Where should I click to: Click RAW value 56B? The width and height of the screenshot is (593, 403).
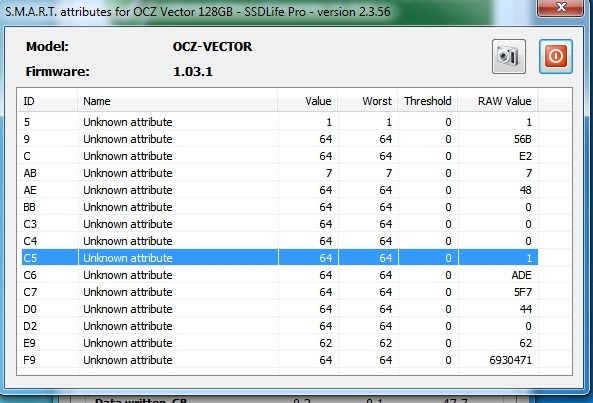[523, 139]
